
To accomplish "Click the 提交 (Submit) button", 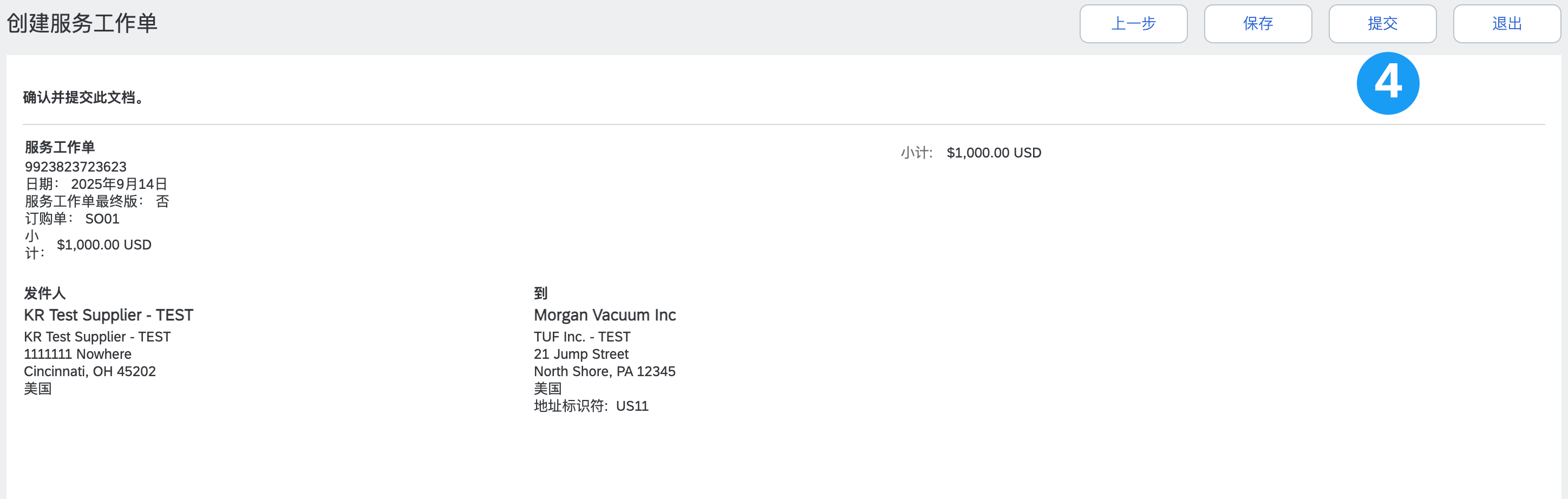I will pos(1382,24).
